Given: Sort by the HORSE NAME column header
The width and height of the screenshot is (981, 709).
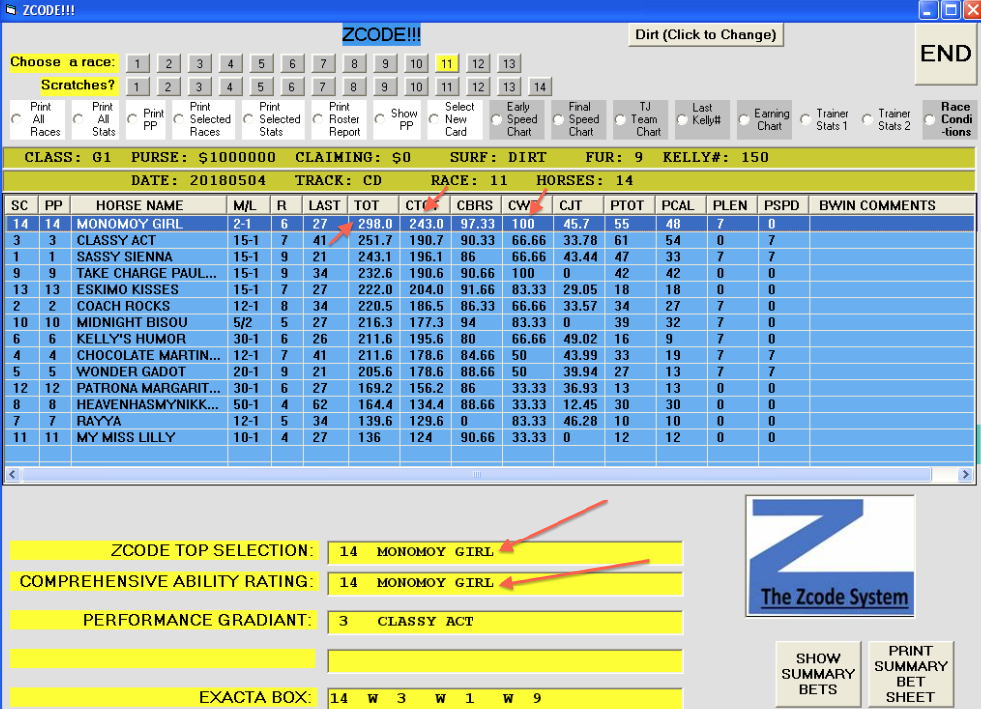Looking at the screenshot, I should [x=149, y=205].
